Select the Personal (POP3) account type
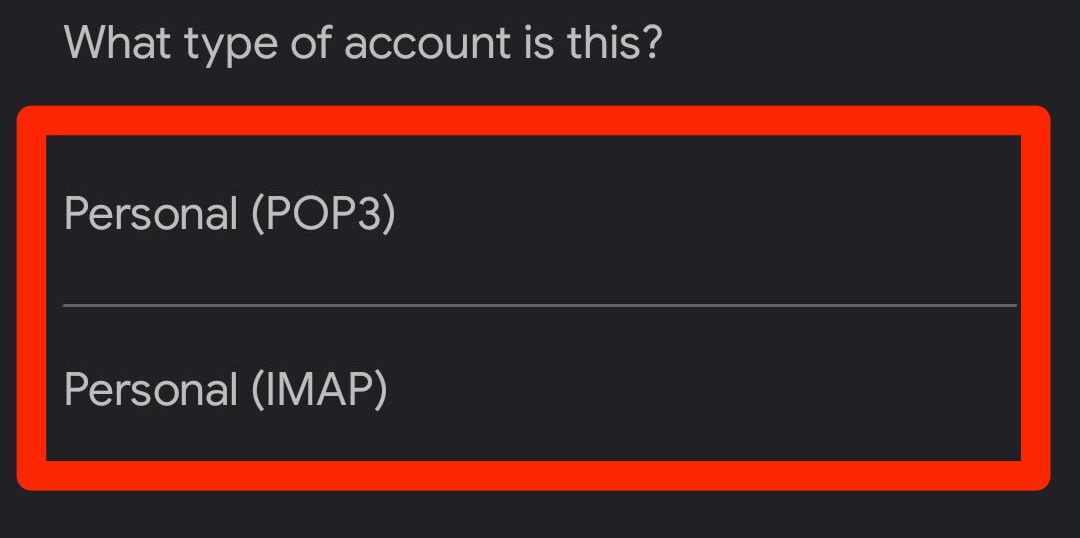Image resolution: width=1080 pixels, height=538 pixels. [x=230, y=215]
